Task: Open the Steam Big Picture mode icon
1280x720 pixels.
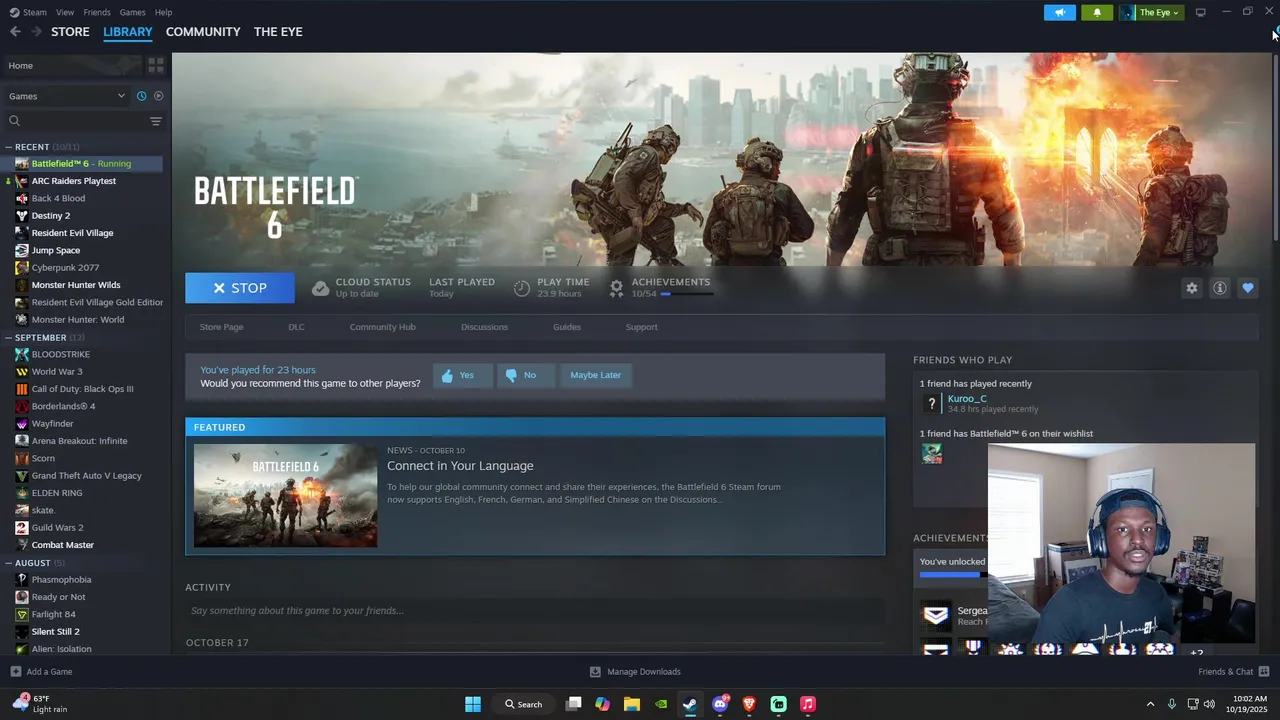Action: tap(1200, 12)
